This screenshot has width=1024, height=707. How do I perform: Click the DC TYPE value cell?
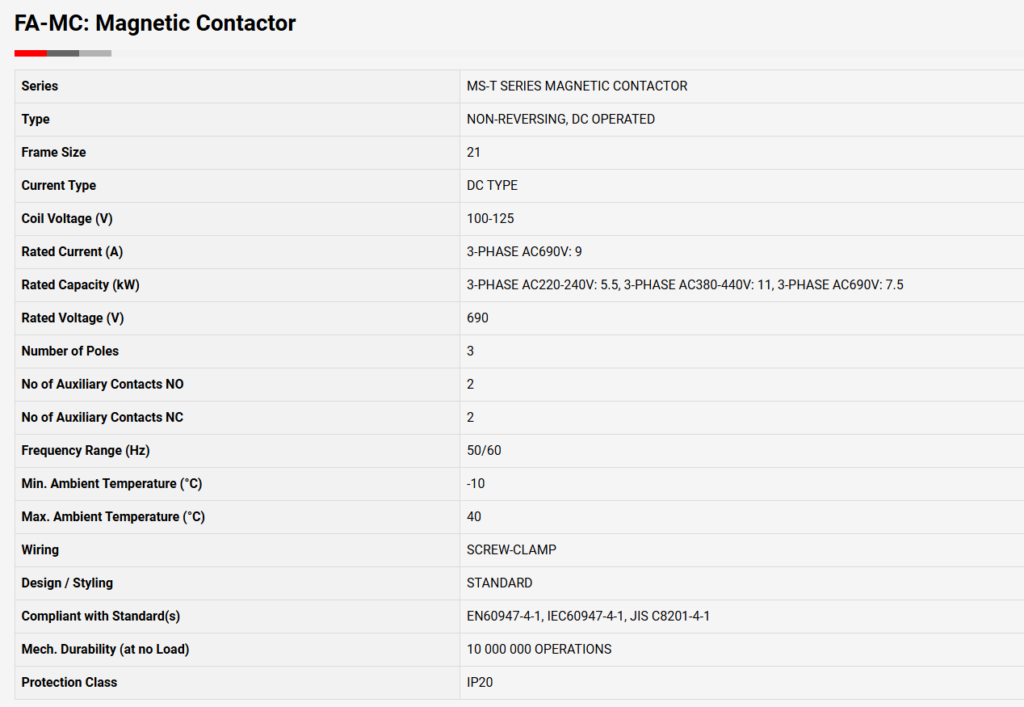click(x=492, y=185)
